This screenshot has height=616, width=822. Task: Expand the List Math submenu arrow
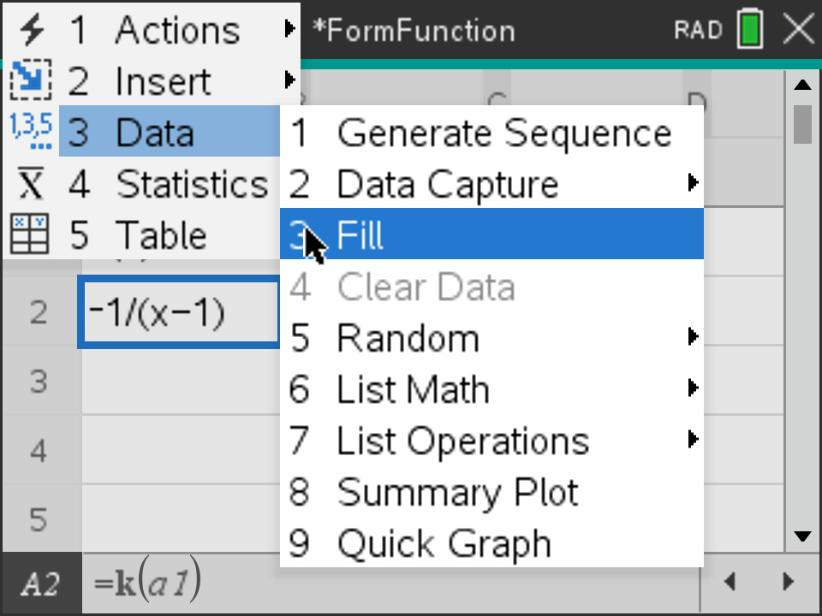[x=692, y=388]
